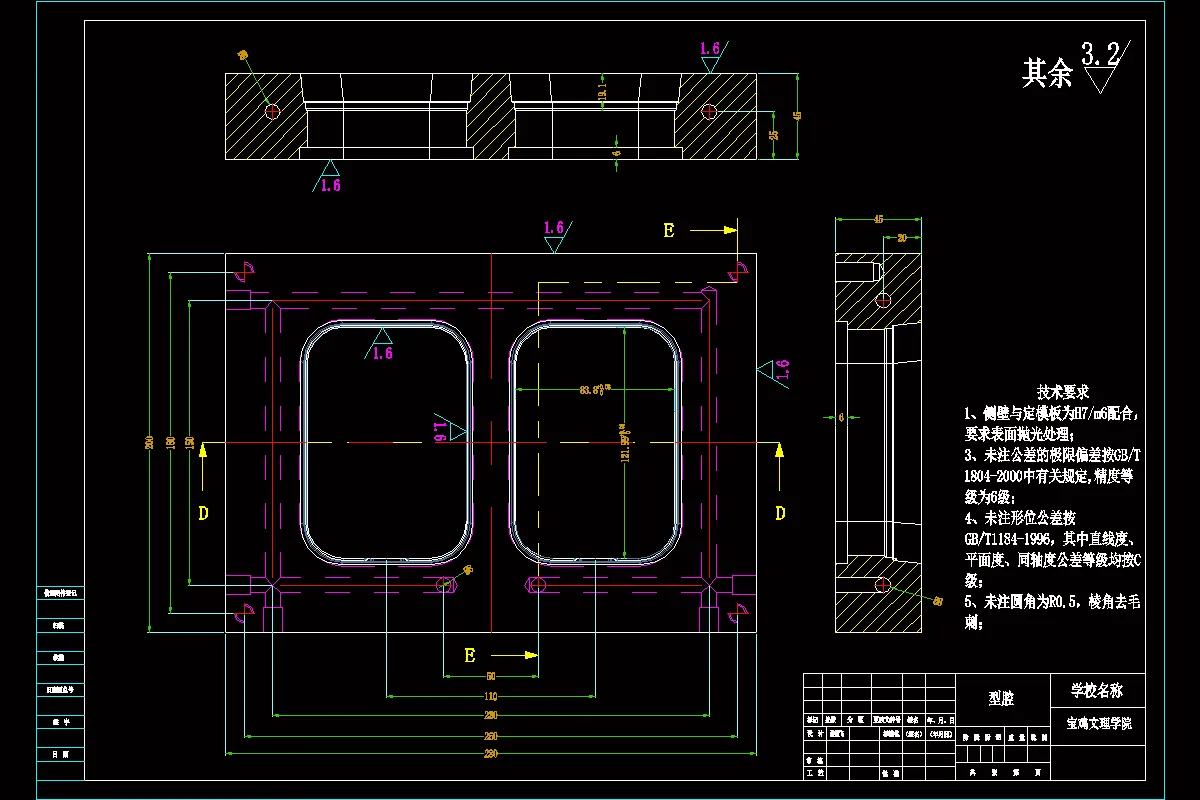Click the '要求表面抛光处理' line

(1018, 434)
